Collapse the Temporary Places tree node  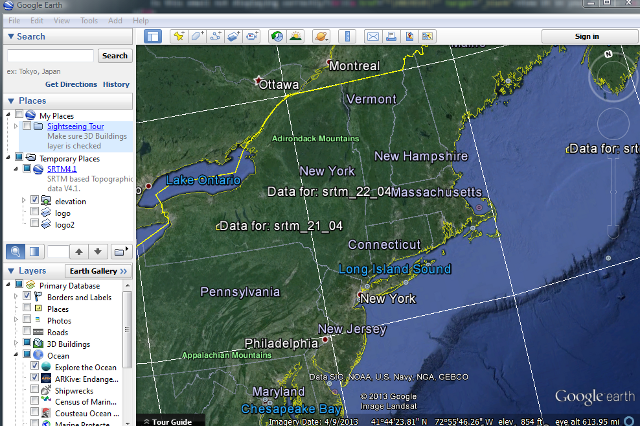click(x=8, y=157)
